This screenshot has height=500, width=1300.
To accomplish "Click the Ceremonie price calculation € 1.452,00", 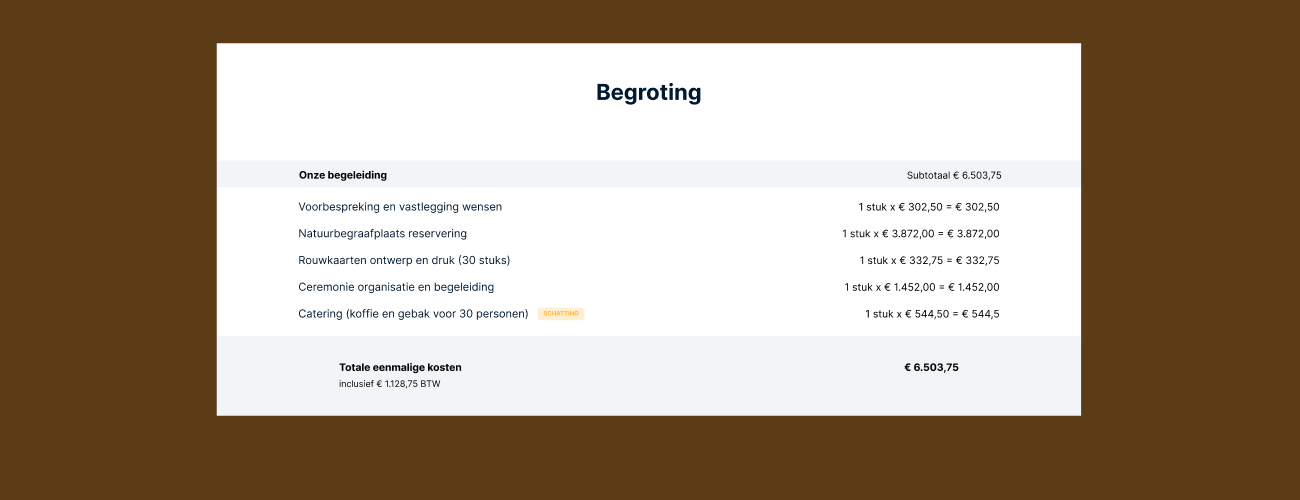I will [921, 287].
